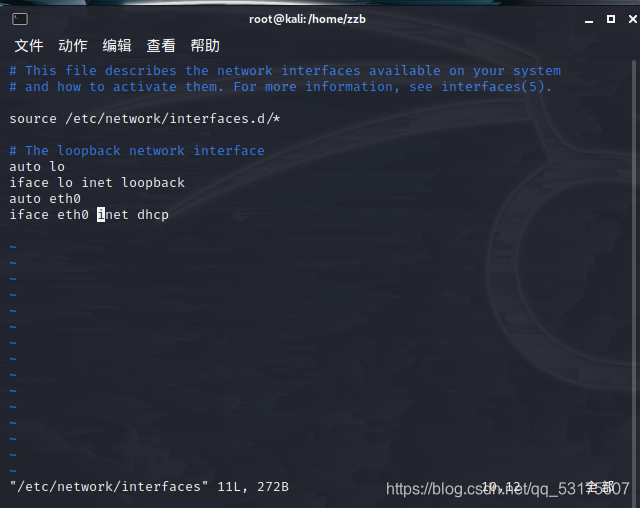Image resolution: width=640 pixels, height=508 pixels.
Task: Click the highlighted cursor character in 'inet'
Action: 101,215
